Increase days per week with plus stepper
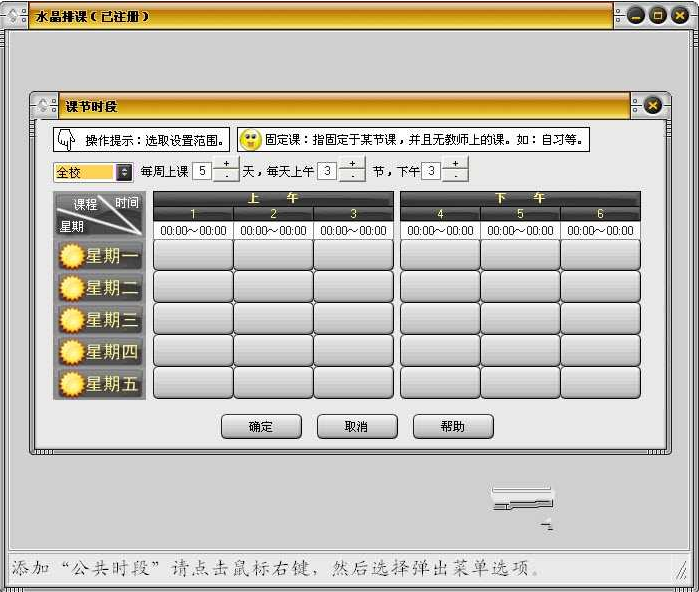 (x=226, y=163)
